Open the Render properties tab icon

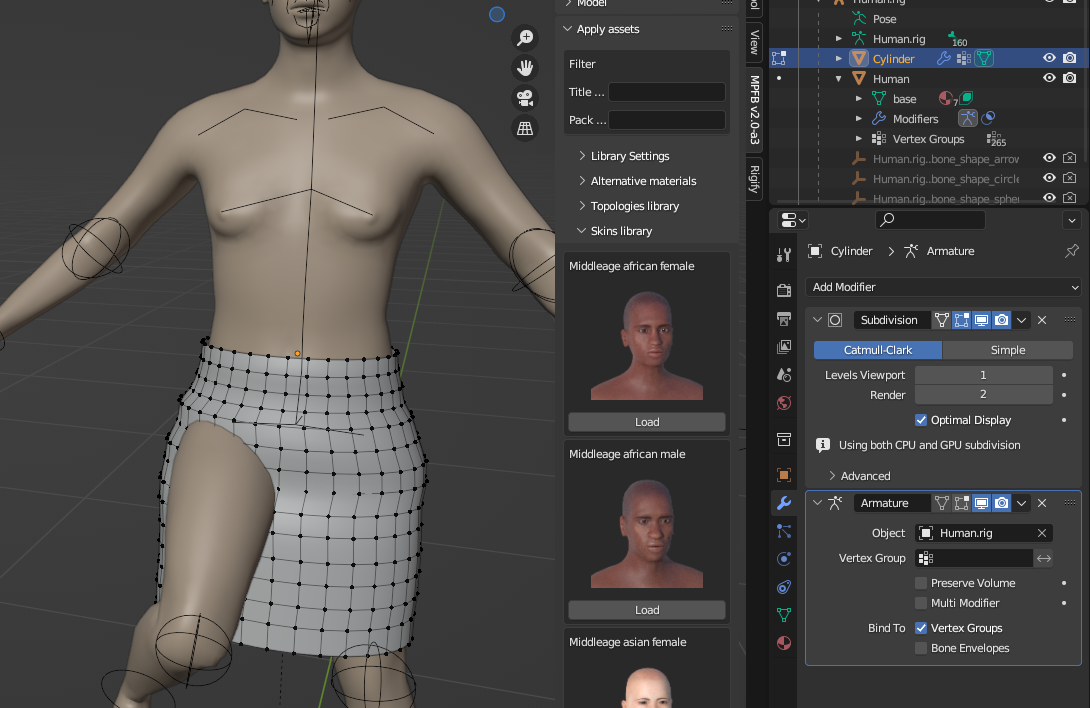pos(784,290)
